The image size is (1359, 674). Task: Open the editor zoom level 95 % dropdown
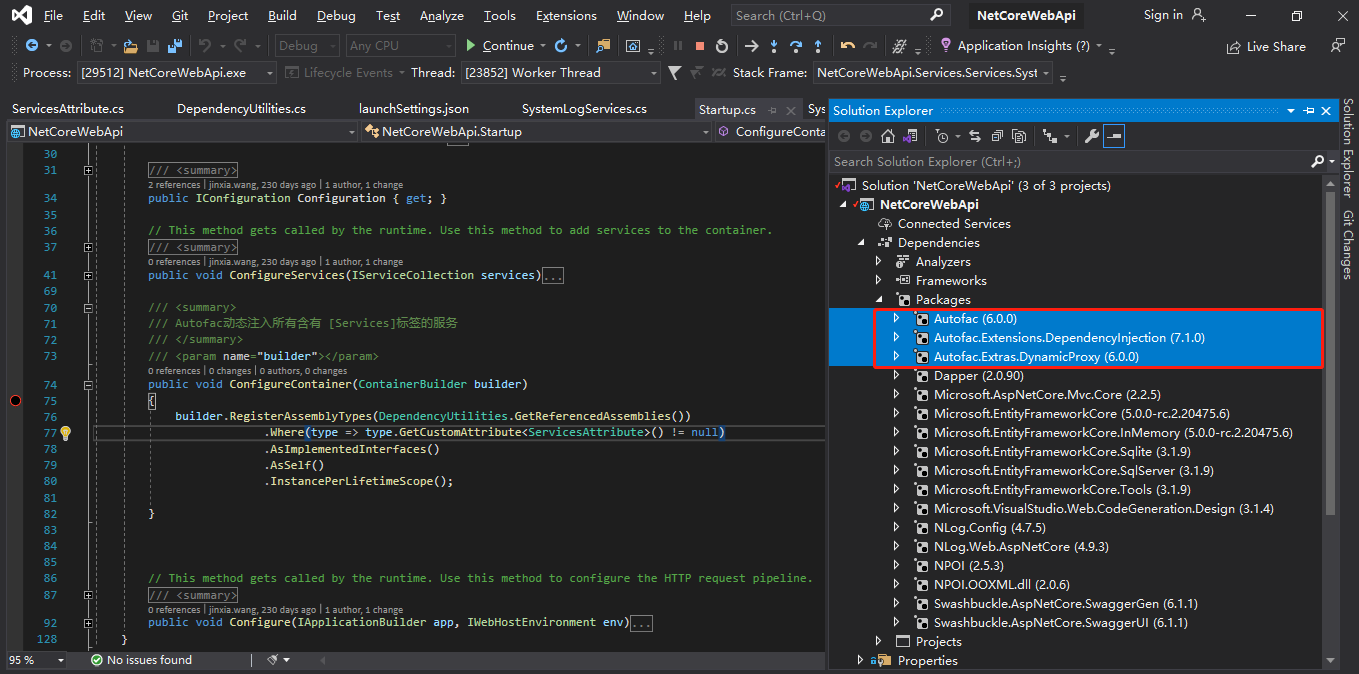[61, 660]
